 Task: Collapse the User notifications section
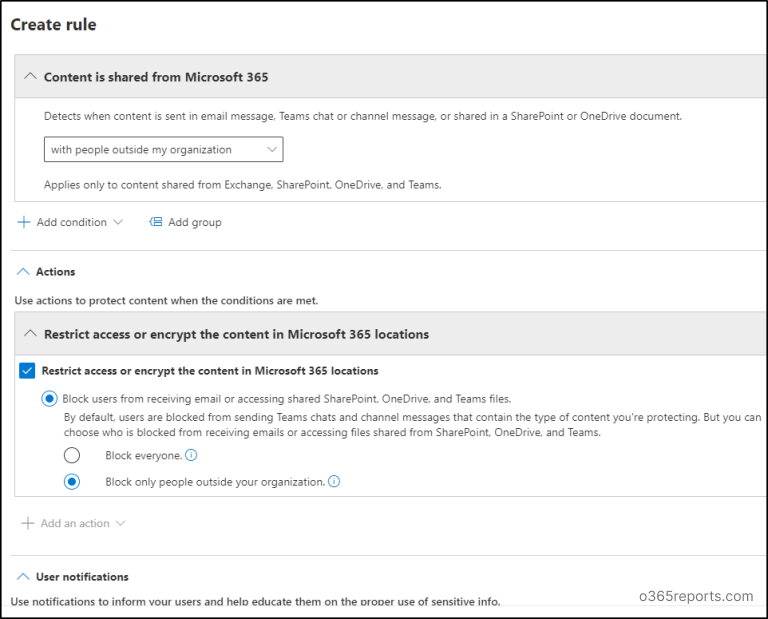coord(23,576)
